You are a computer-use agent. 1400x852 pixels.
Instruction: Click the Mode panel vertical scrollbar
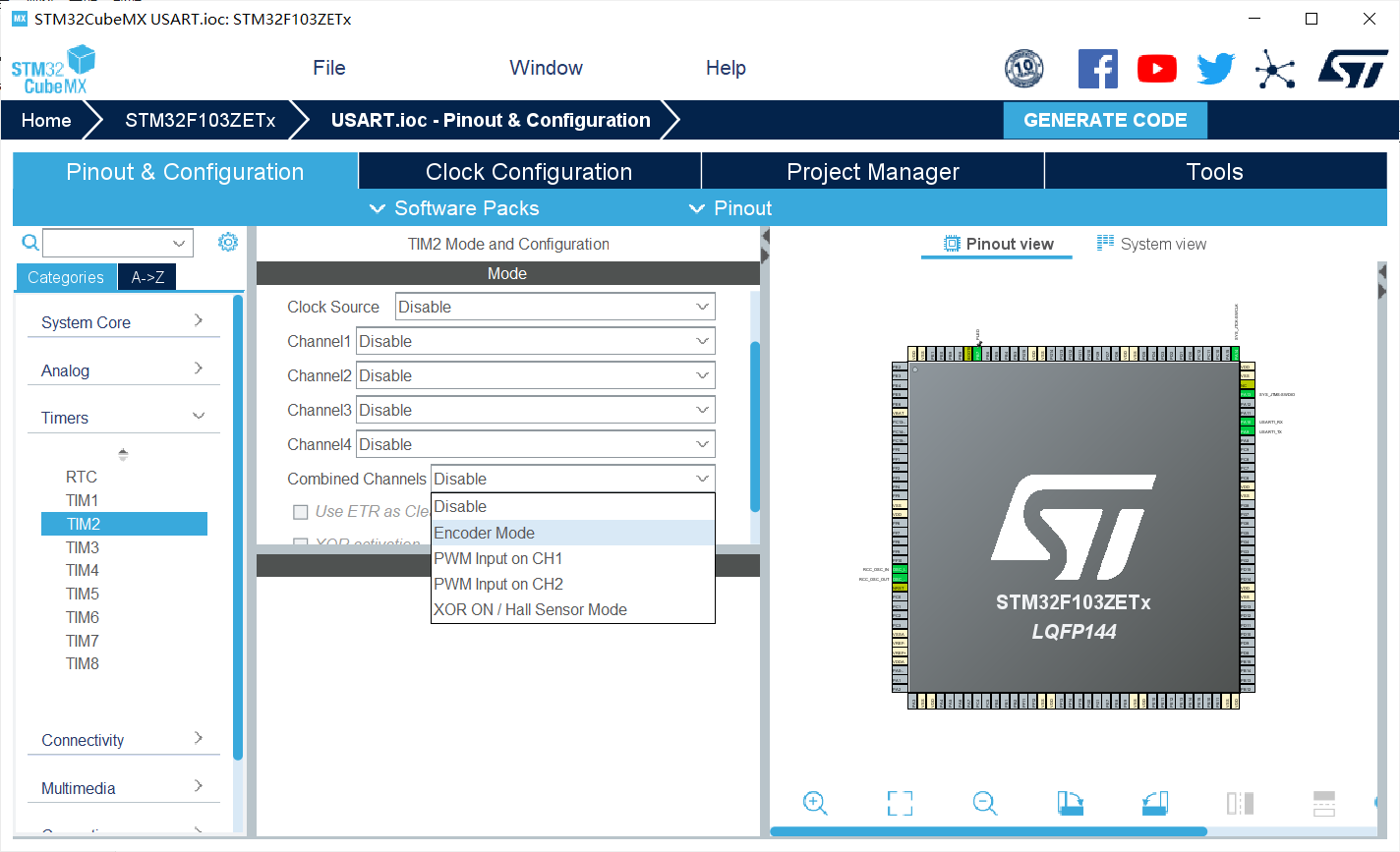[x=755, y=426]
